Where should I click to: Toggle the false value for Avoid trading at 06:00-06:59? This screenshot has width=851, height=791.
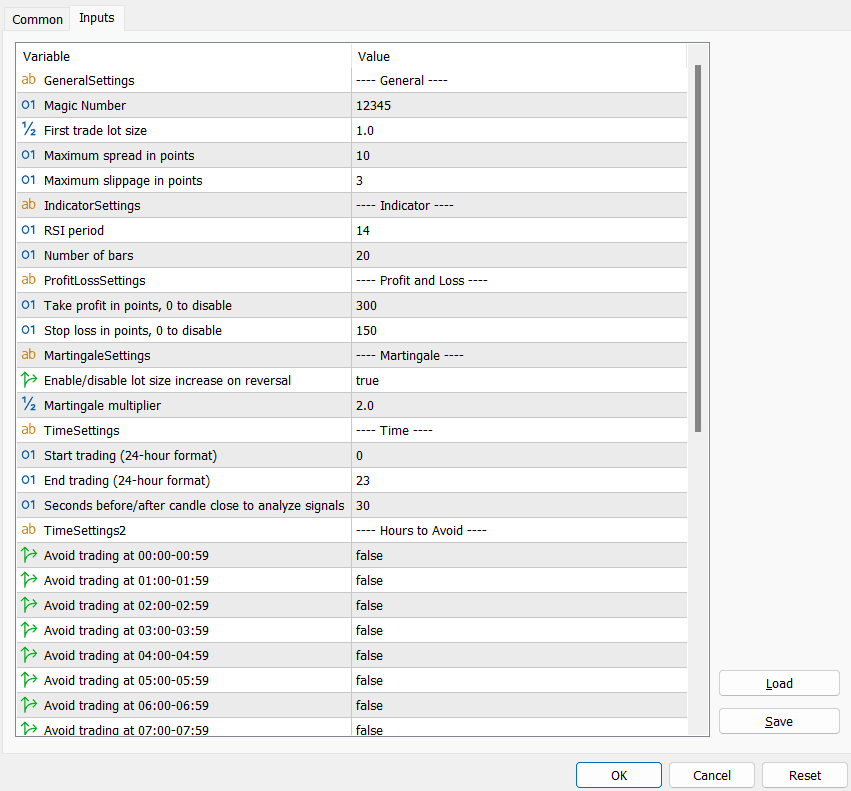click(x=519, y=705)
